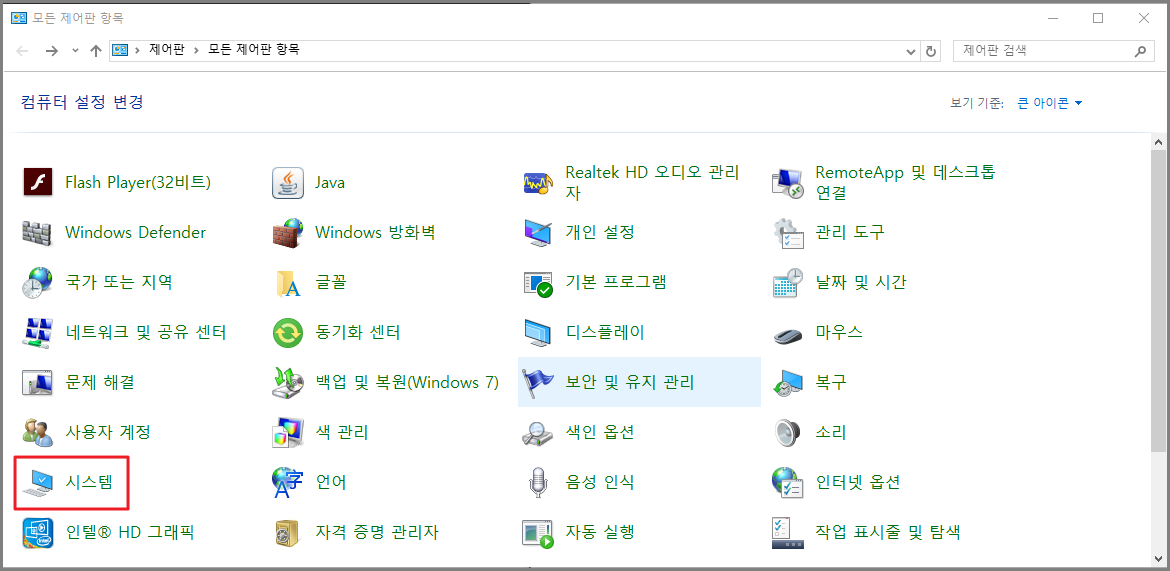
Task: Open the 시스템 computer icon
Action: [37, 482]
